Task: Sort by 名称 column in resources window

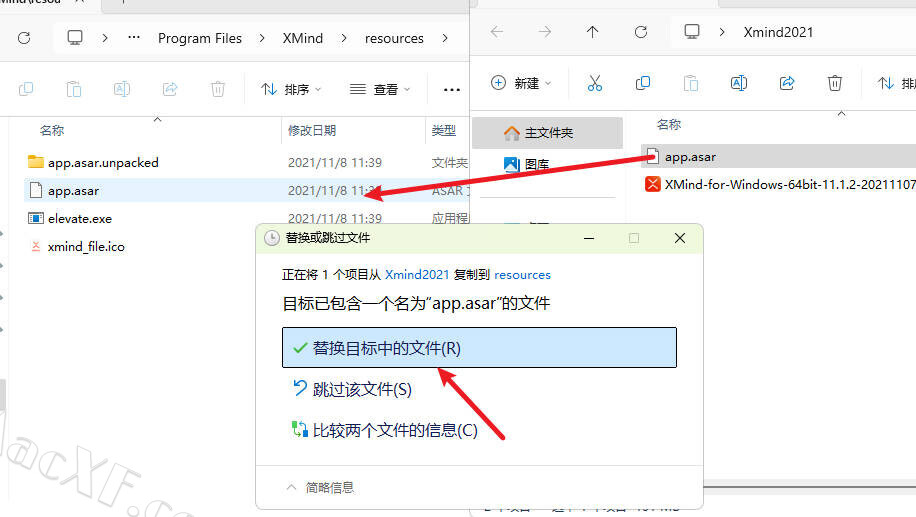Action: click(x=51, y=130)
